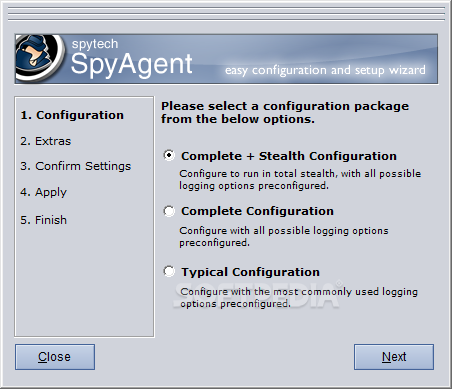Select the 3. Confirm Settings step
The width and height of the screenshot is (452, 389).
click(x=76, y=166)
